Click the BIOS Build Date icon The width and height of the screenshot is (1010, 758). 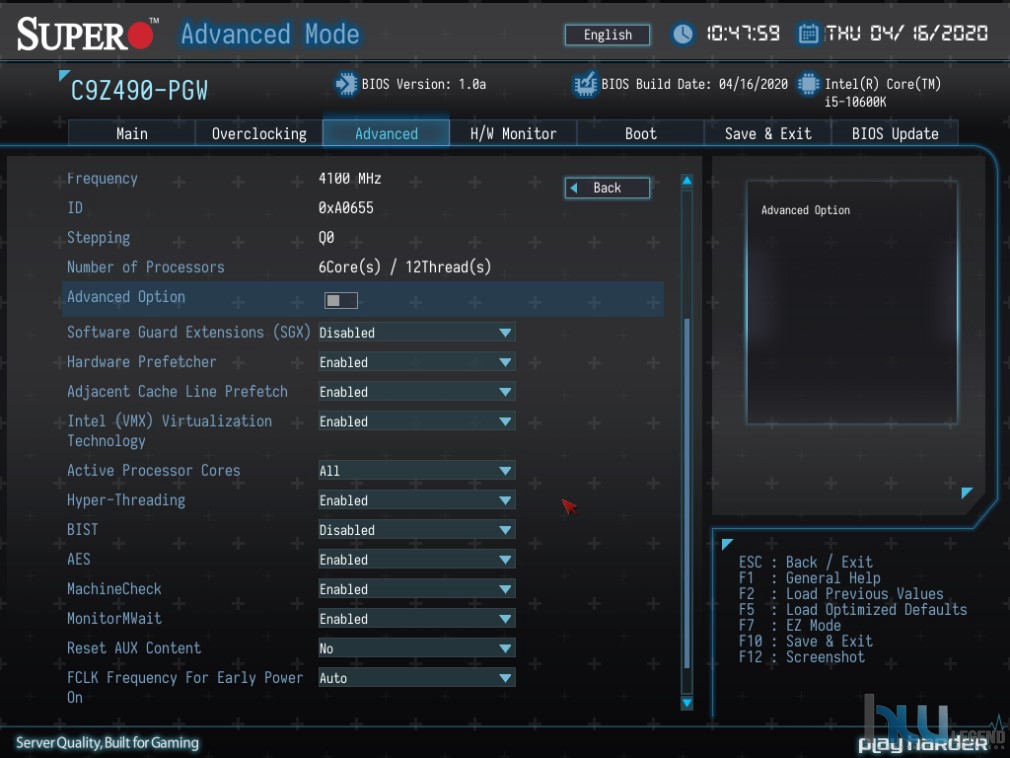coord(585,84)
